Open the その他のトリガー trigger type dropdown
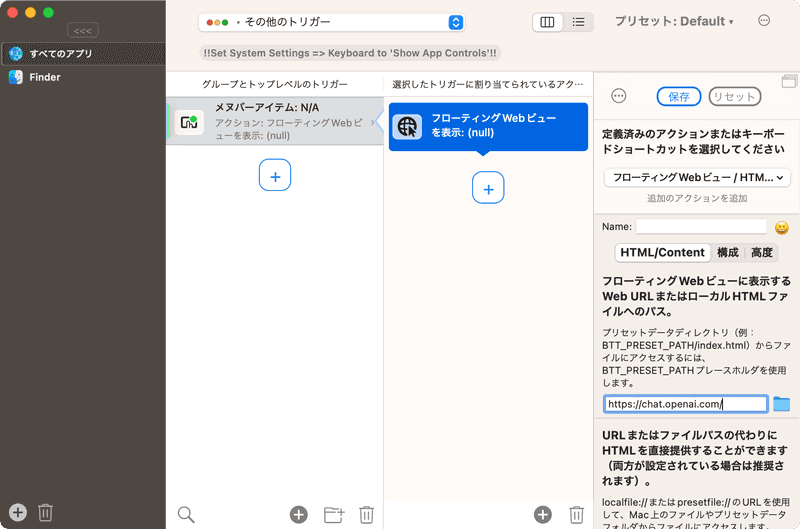This screenshot has width=800, height=529. click(331, 22)
